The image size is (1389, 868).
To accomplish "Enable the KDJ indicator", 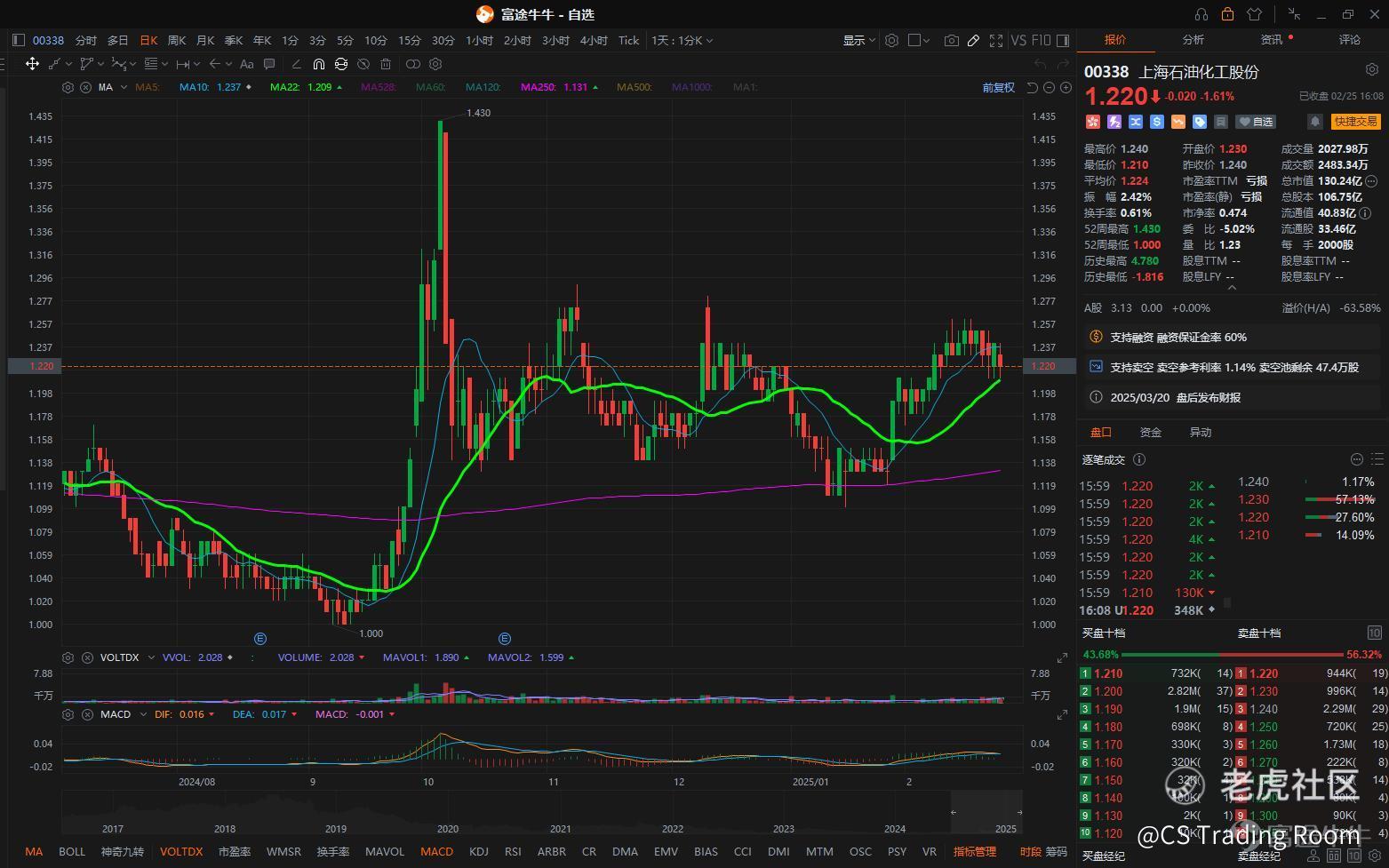I will click(x=478, y=851).
